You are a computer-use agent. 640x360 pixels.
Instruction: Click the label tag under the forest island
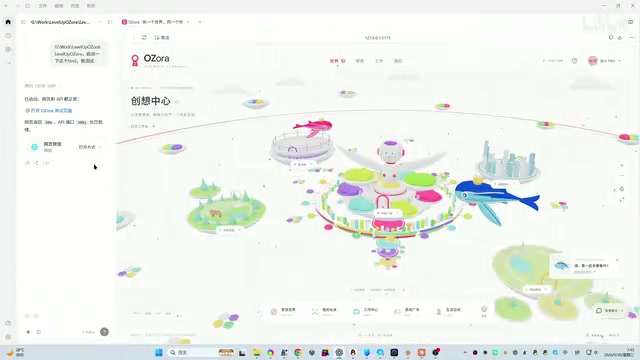click(229, 230)
